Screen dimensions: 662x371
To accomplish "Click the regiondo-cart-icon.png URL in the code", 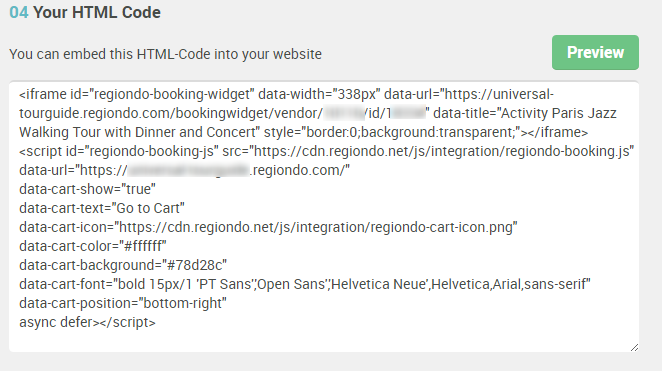I will click(318, 227).
